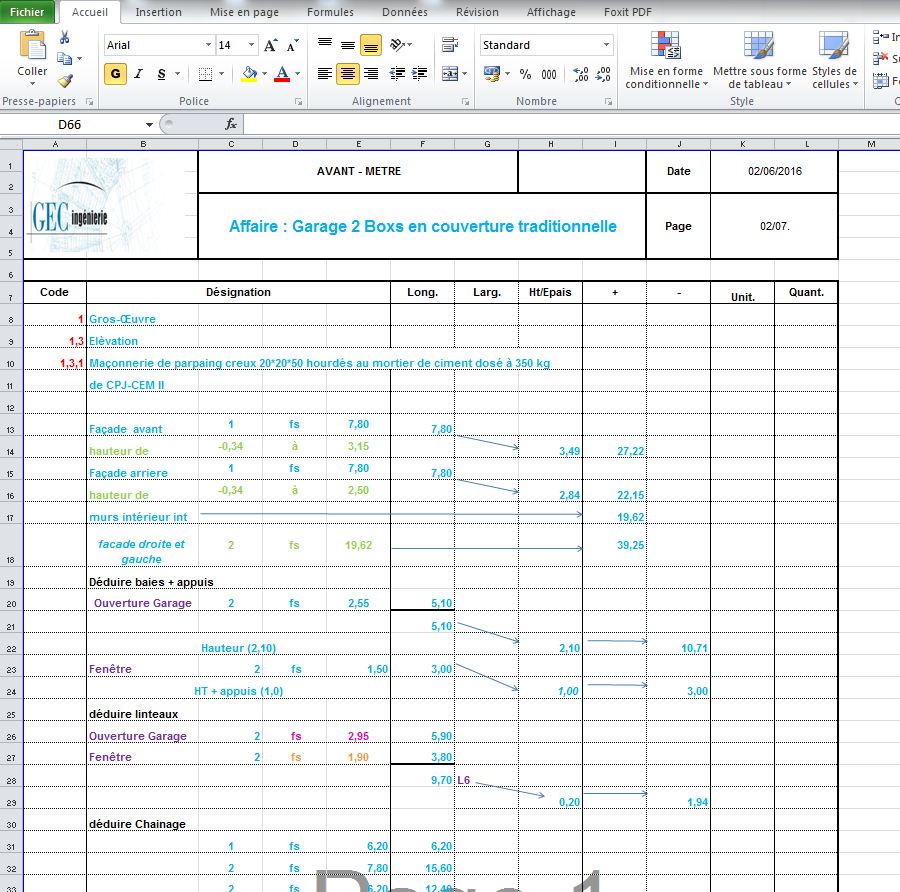Open the Fichier menu
This screenshot has width=900, height=892.
pos(27,11)
